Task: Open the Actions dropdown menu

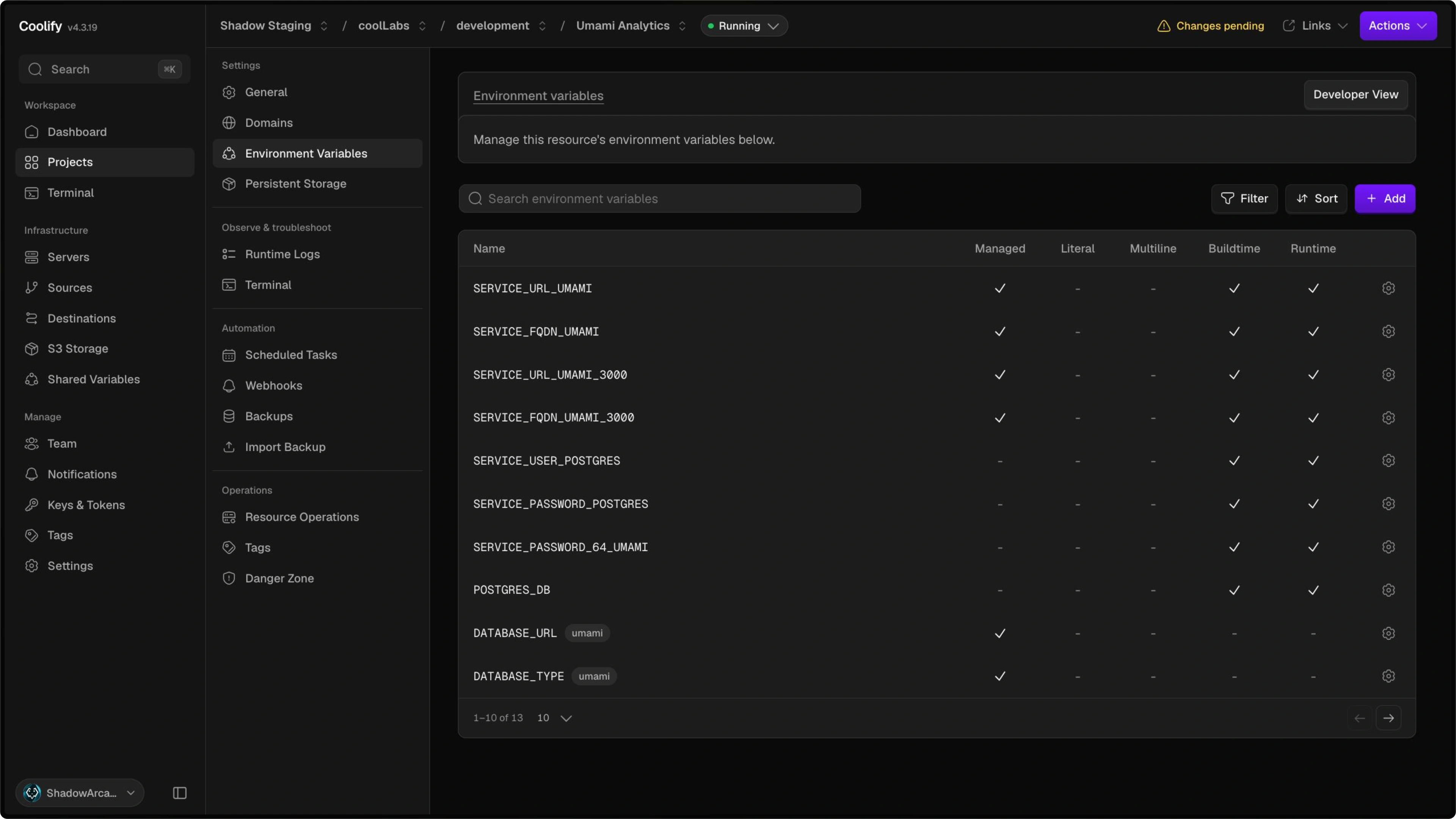Action: click(x=1398, y=26)
